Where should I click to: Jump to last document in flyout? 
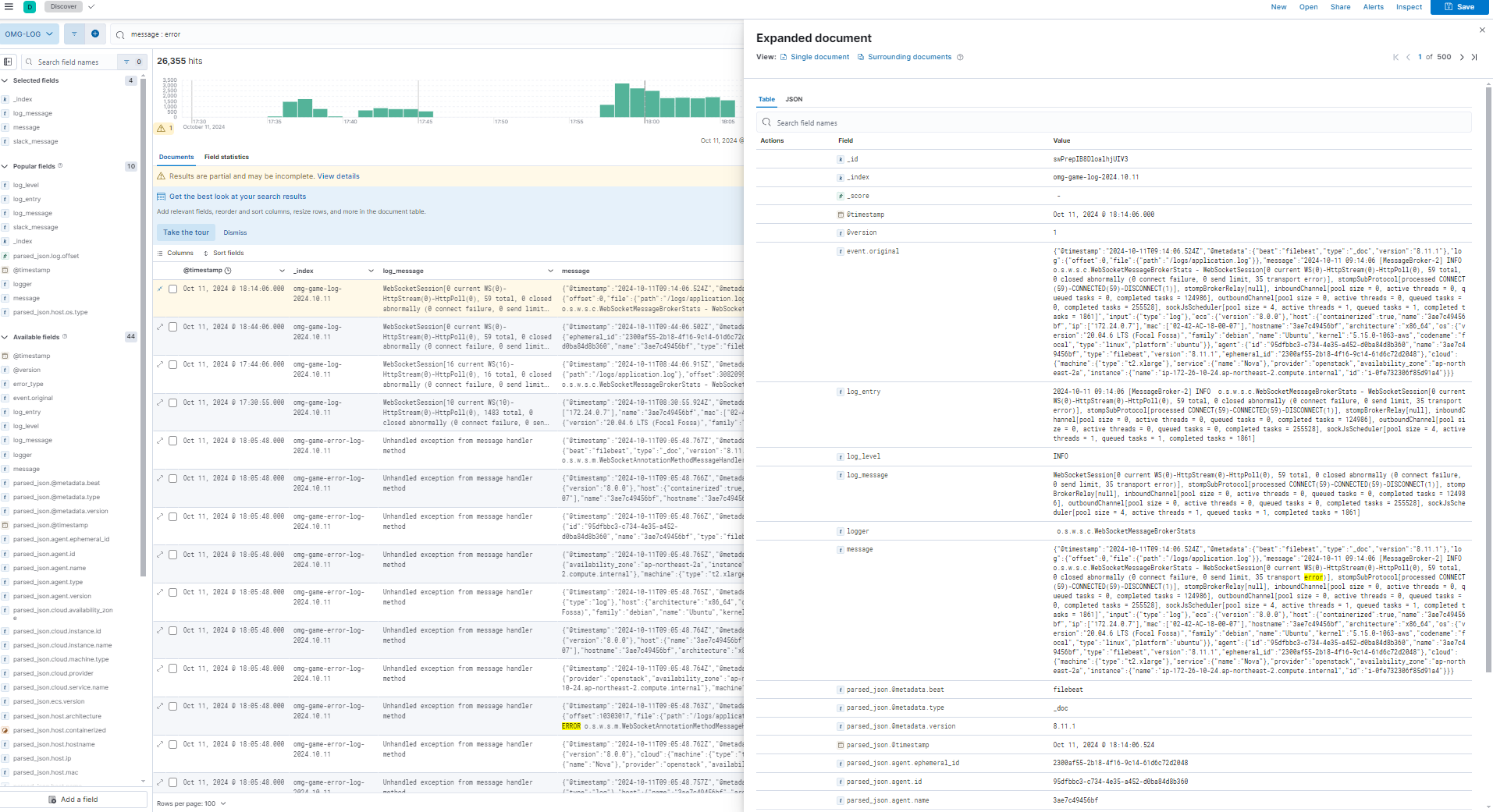[1474, 57]
